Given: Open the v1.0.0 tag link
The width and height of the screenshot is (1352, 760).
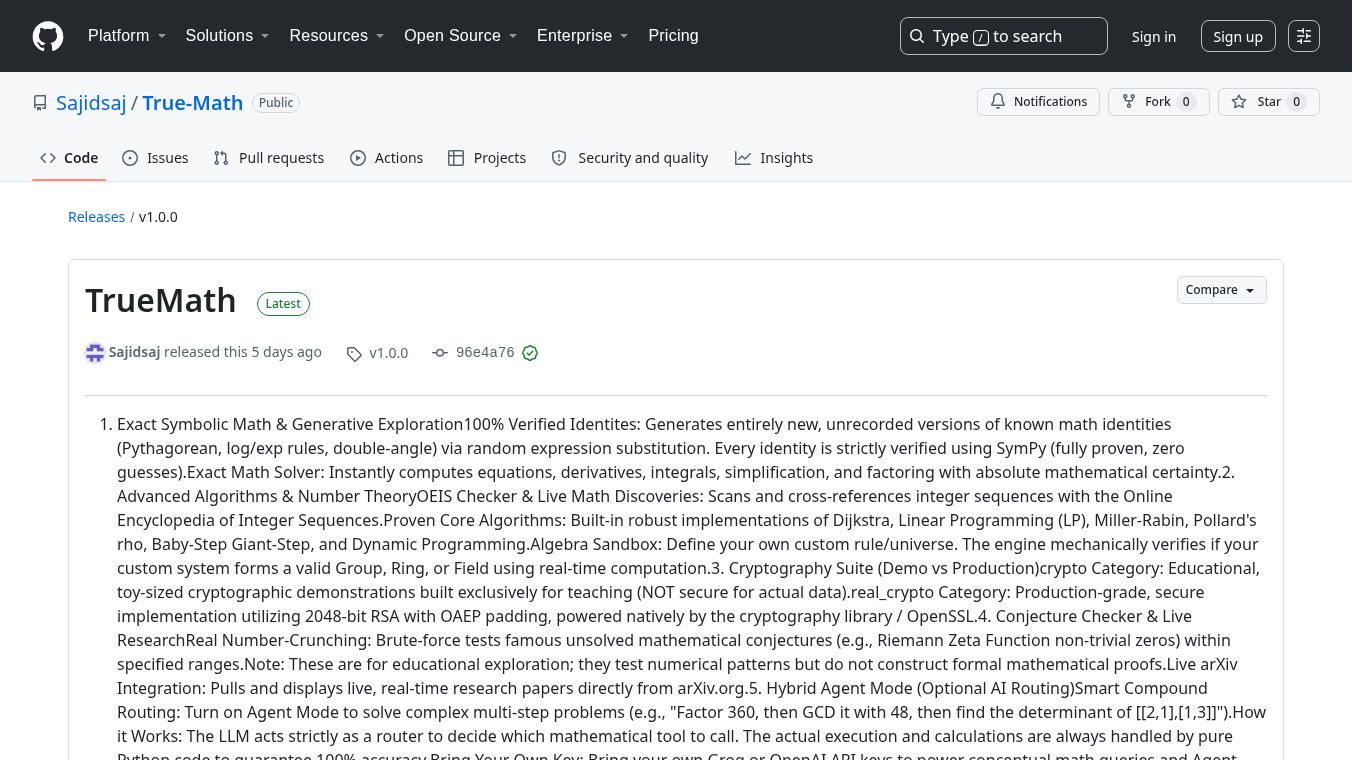Looking at the screenshot, I should point(378,353).
